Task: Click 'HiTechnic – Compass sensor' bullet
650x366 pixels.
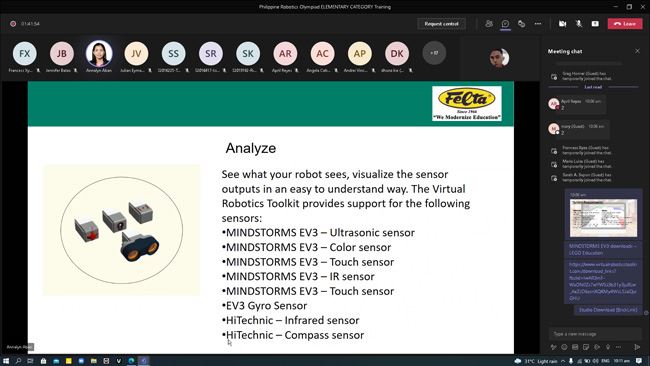Action: coord(293,335)
